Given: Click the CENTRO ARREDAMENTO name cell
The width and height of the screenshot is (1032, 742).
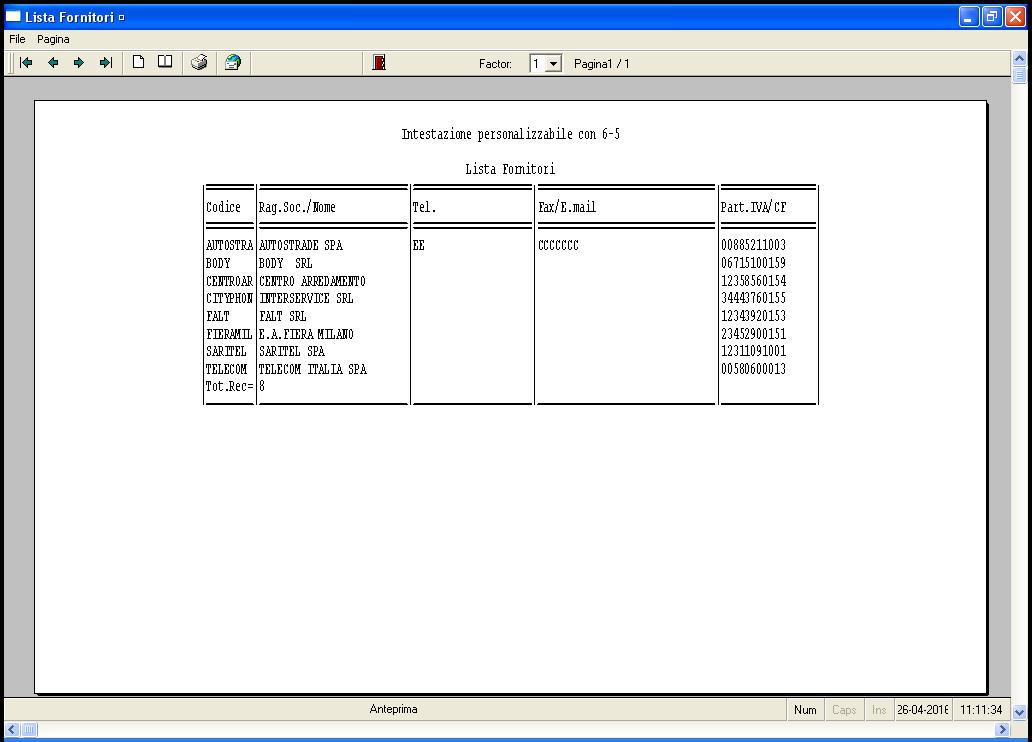Looking at the screenshot, I should click(x=312, y=280).
